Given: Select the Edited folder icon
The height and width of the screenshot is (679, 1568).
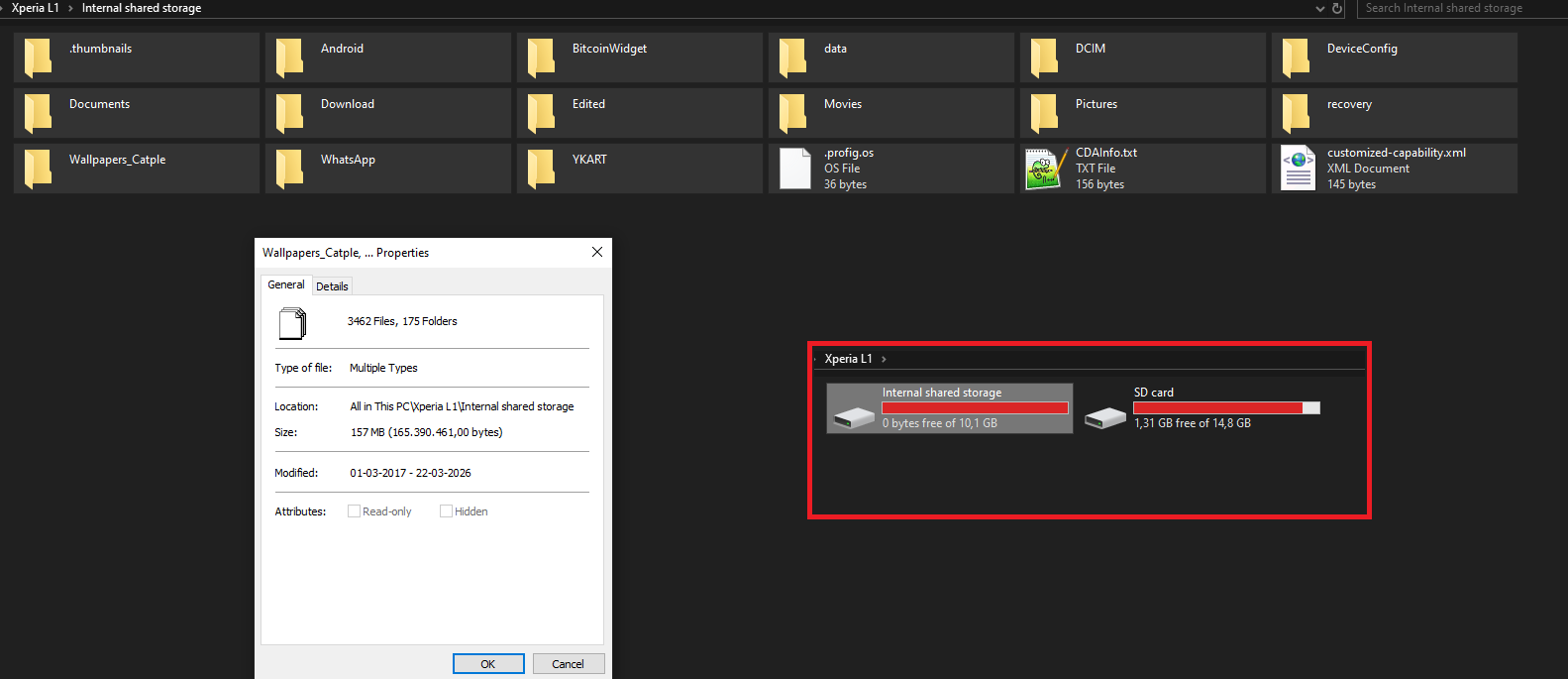Looking at the screenshot, I should [541, 113].
